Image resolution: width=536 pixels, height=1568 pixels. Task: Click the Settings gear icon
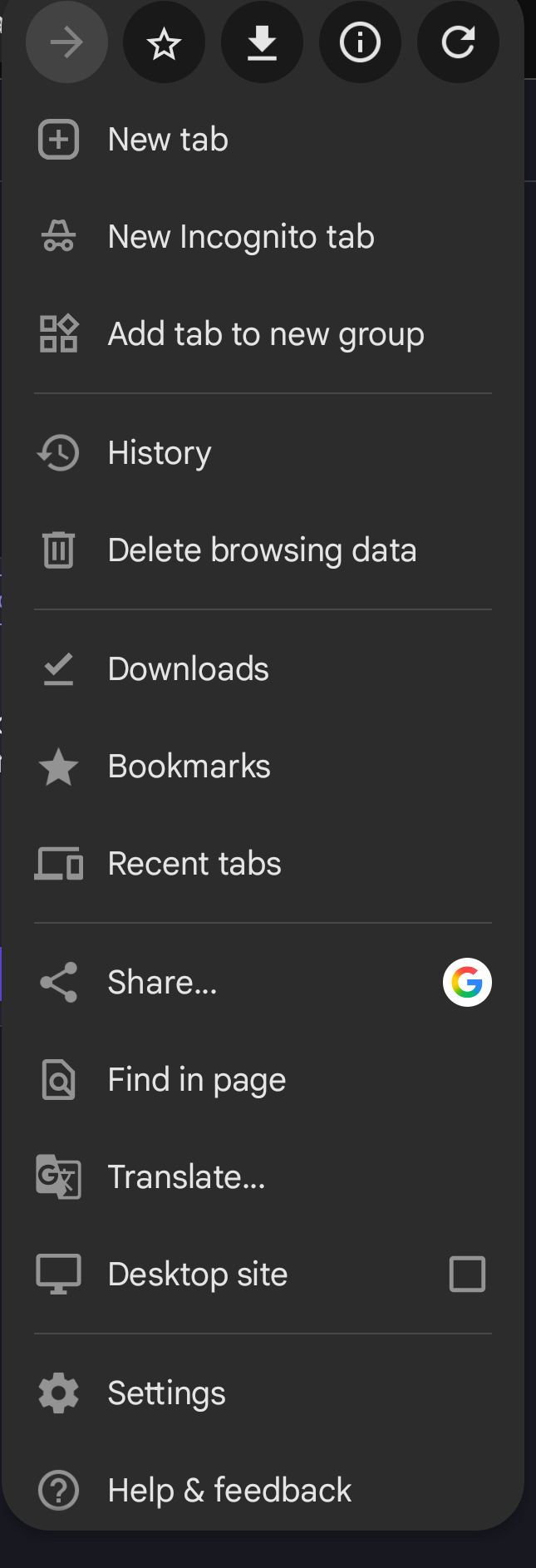point(58,1393)
